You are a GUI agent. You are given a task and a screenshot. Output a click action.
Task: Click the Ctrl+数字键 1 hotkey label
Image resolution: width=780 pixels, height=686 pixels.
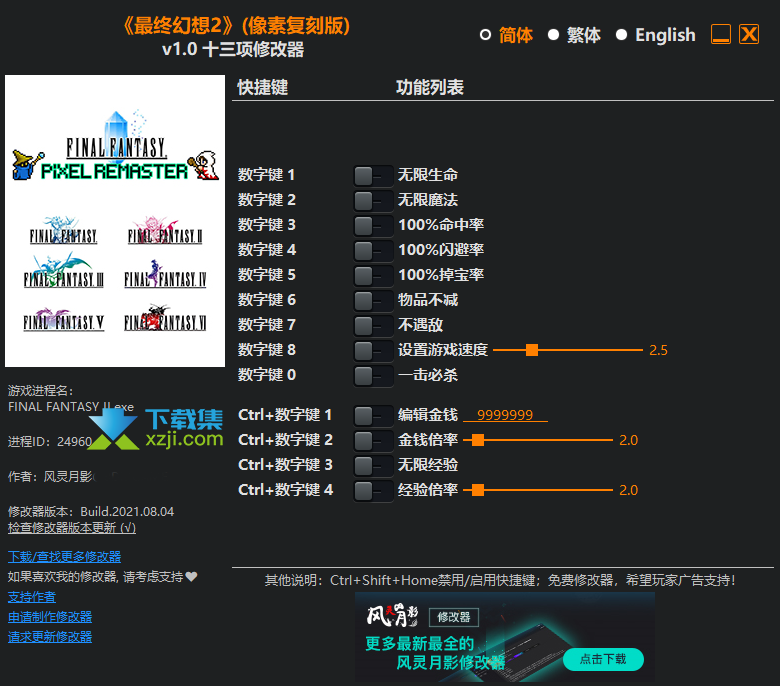pos(285,415)
